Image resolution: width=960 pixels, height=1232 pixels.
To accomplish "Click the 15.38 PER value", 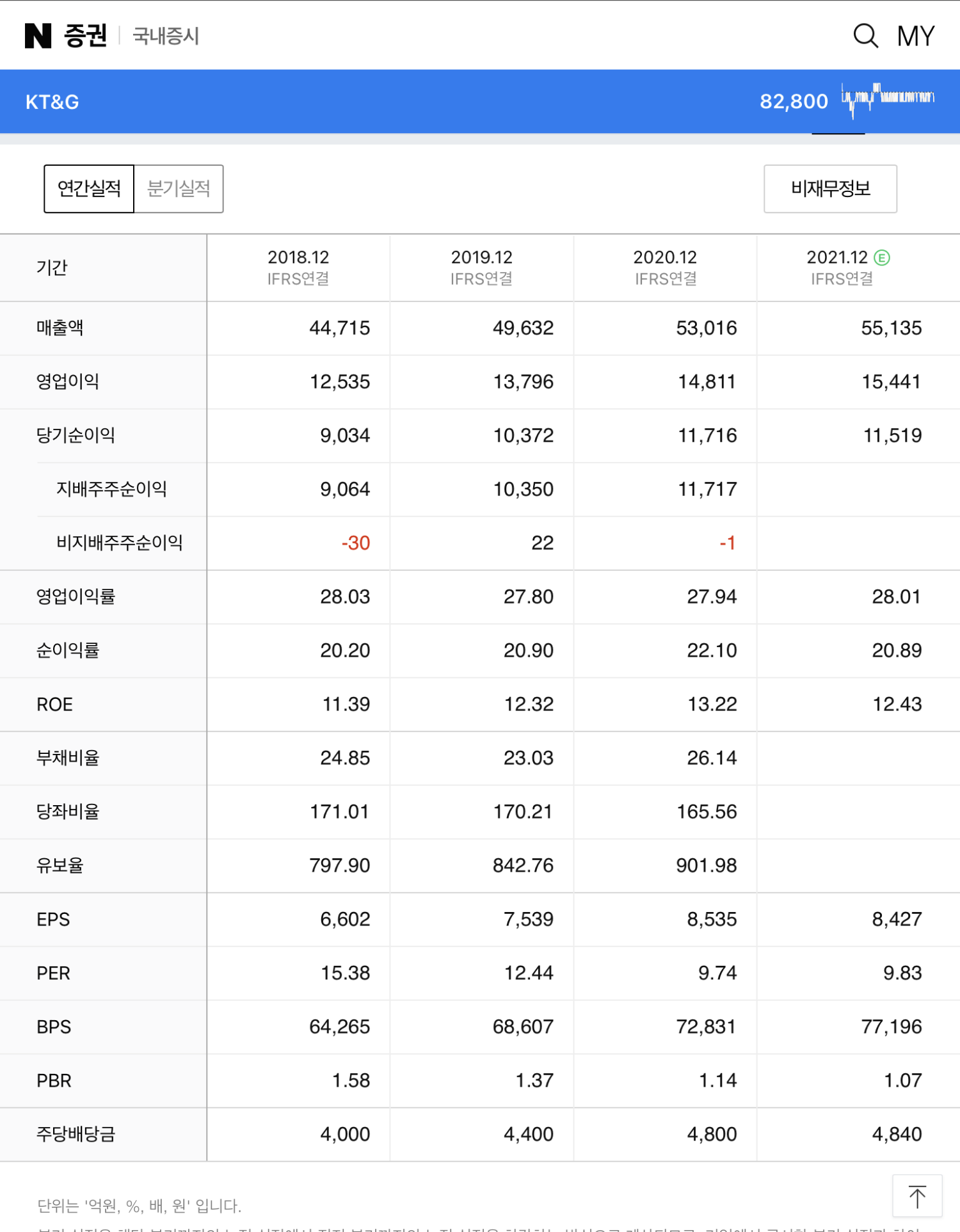I will tap(346, 973).
